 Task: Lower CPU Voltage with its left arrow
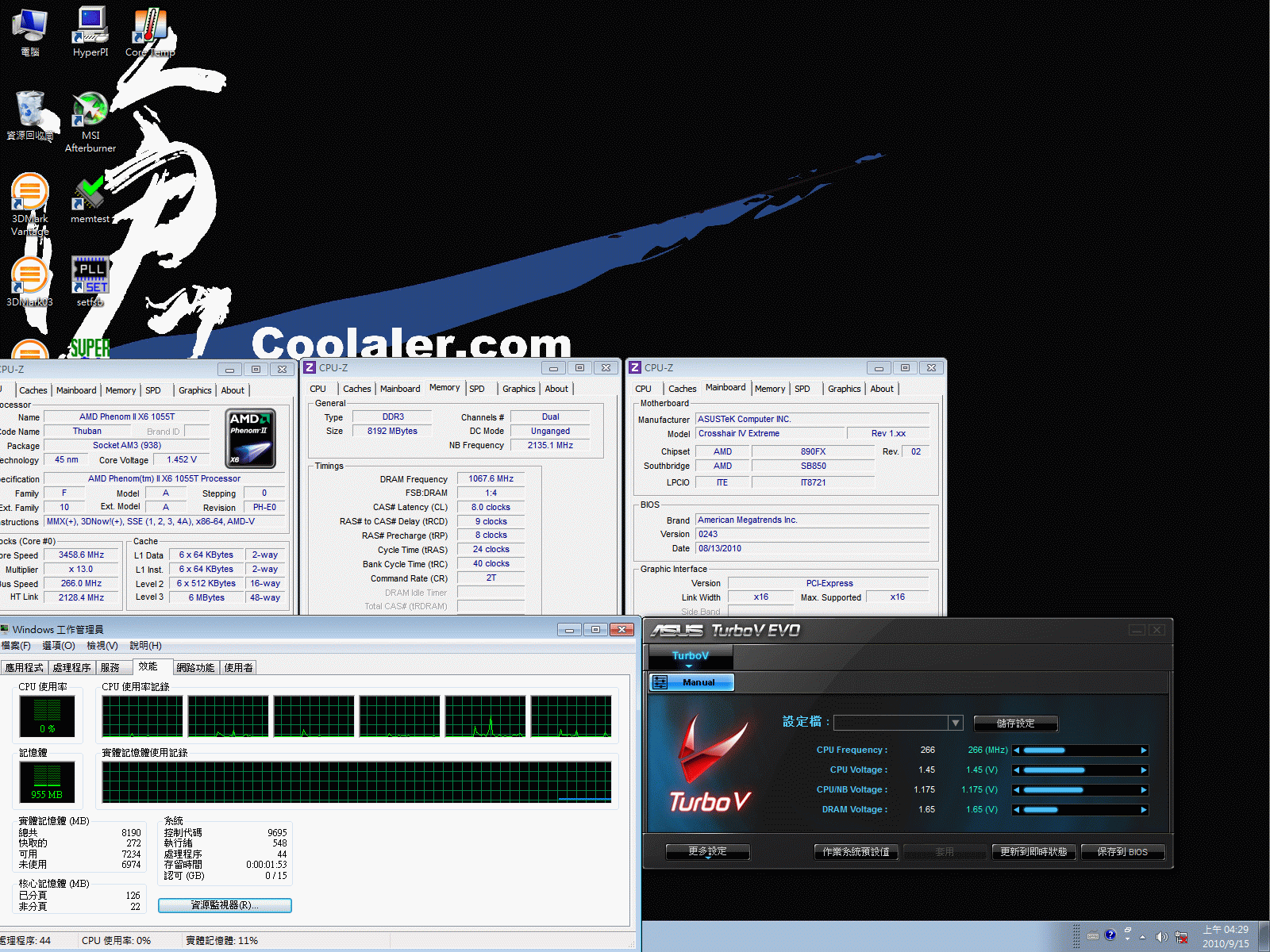coord(1016,770)
